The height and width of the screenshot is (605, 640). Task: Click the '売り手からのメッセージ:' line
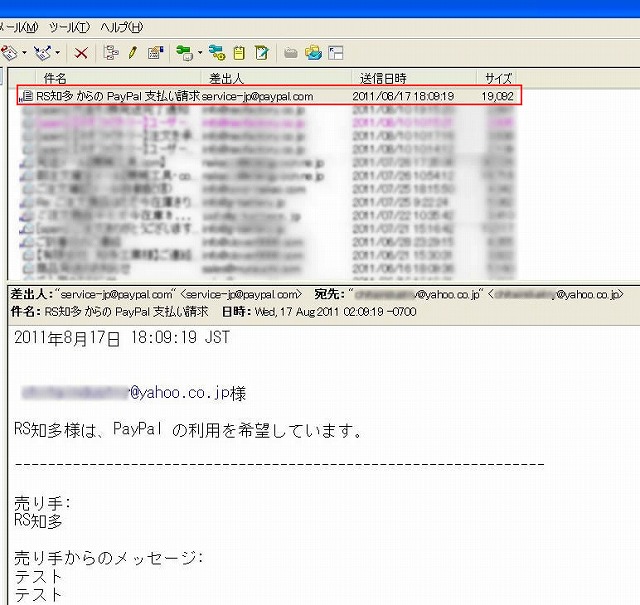tap(109, 558)
